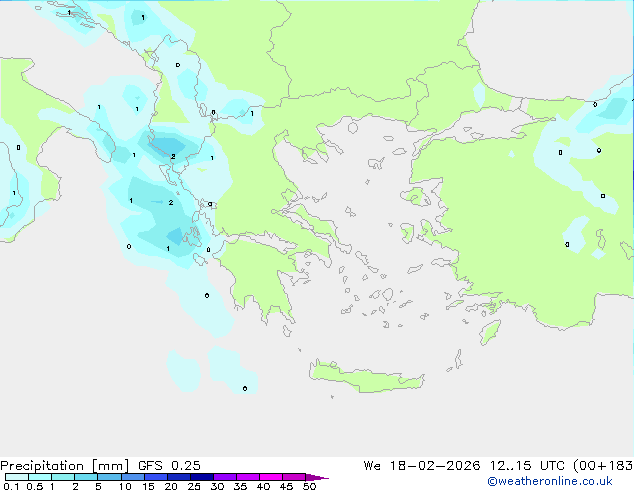The image size is (634, 490).
Task: Click the 35 mm purple legend swatch
Action: tap(248, 477)
